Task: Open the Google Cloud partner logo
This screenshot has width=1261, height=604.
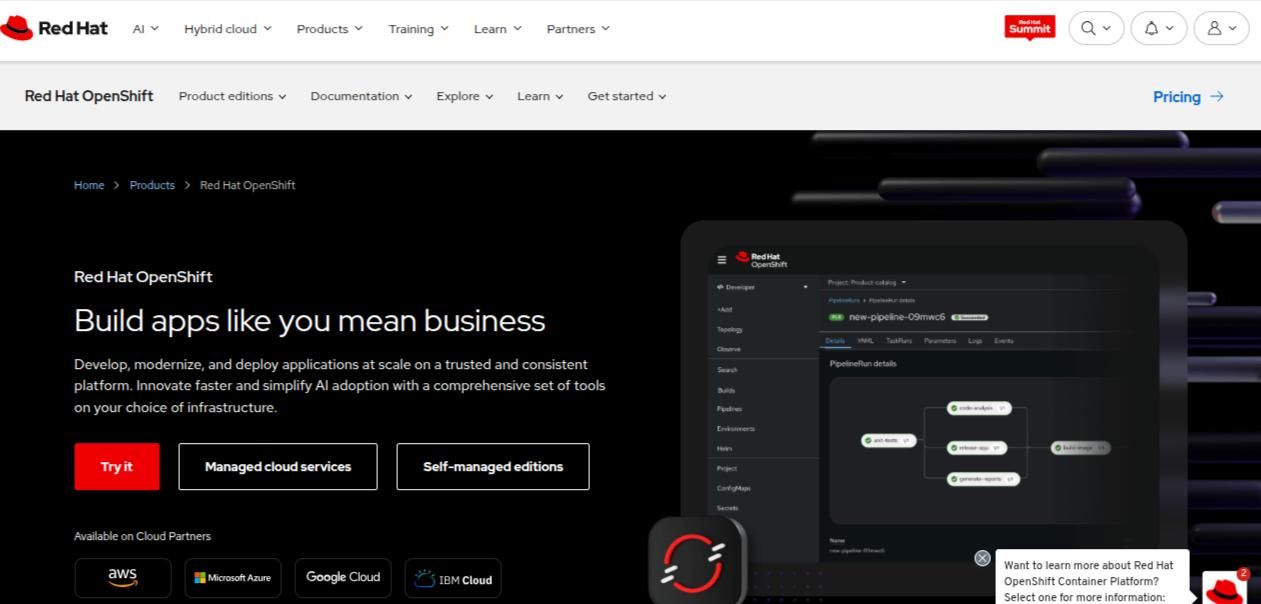Action: tap(343, 578)
